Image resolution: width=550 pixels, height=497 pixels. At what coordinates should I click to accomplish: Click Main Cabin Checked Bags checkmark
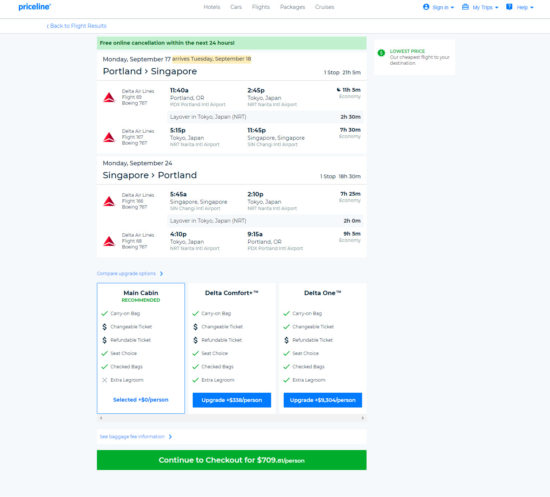104,367
